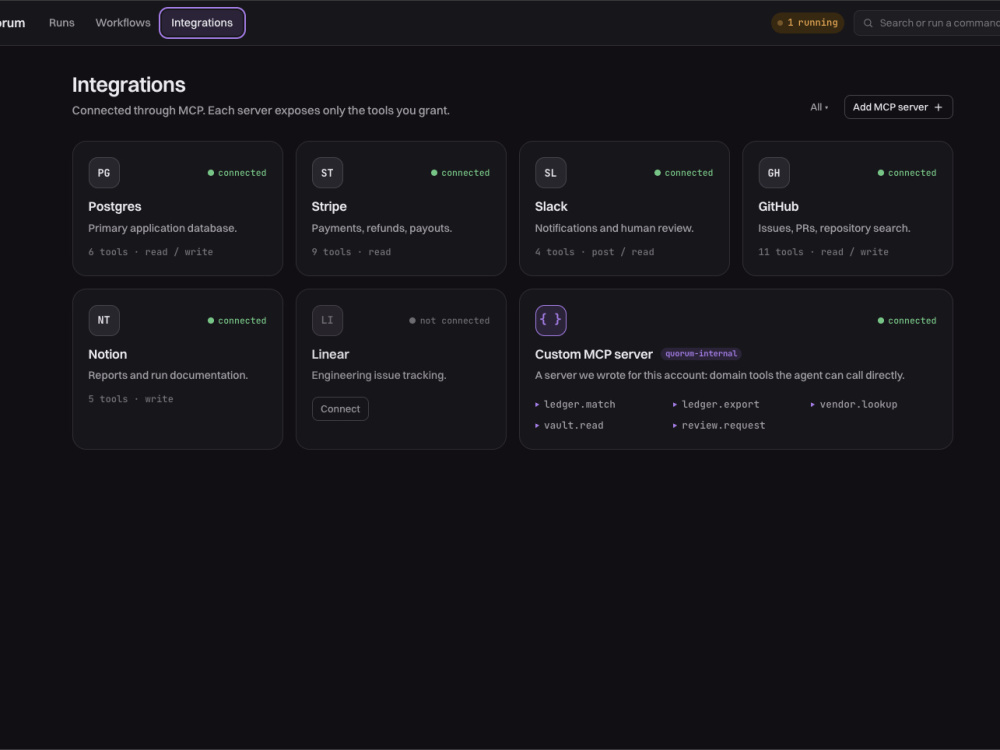This screenshot has width=1000, height=750.
Task: Click the GH GitHub integration icon
Action: (774, 173)
